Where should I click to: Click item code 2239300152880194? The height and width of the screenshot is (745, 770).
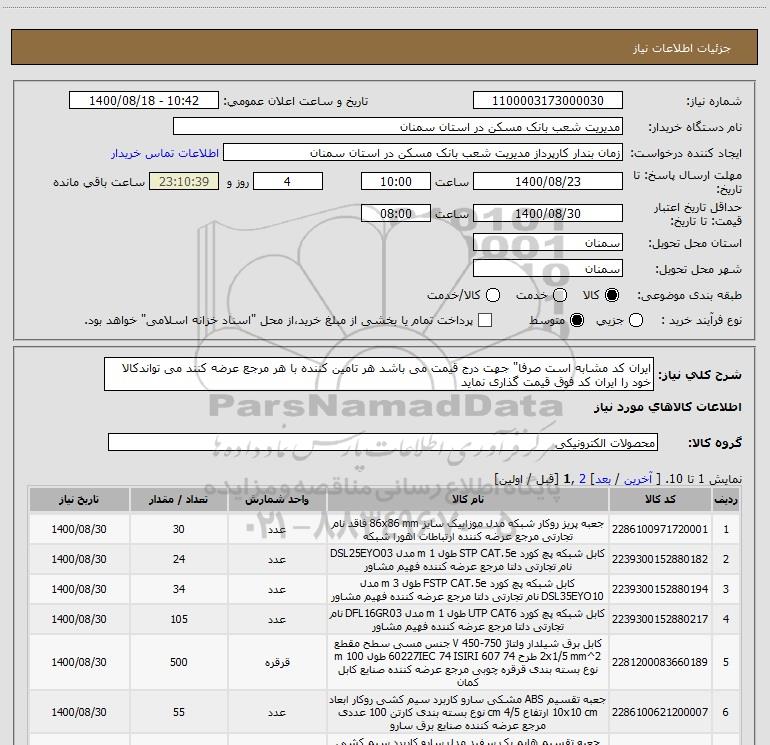(660, 589)
